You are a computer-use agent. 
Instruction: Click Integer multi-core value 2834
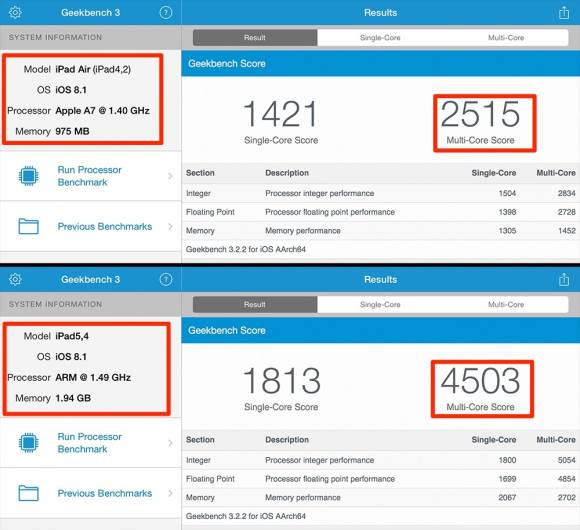(x=566, y=193)
